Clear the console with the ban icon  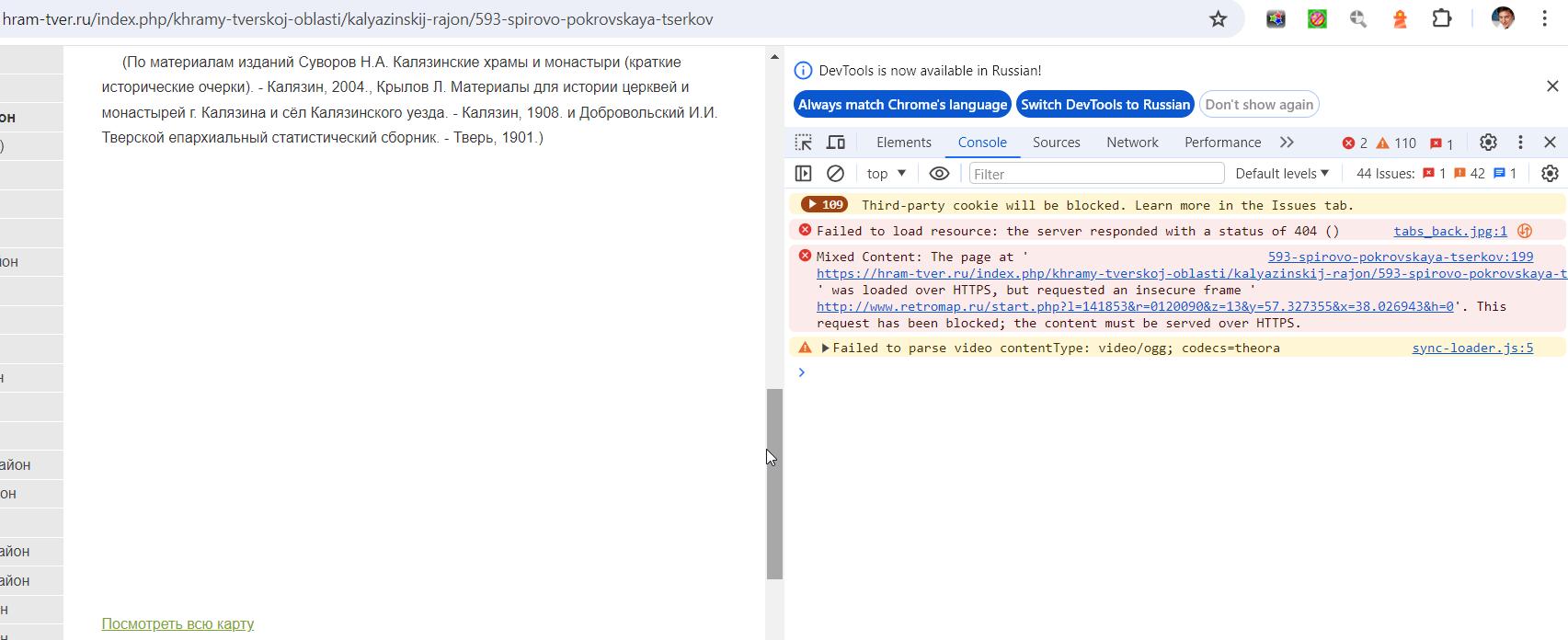click(835, 174)
